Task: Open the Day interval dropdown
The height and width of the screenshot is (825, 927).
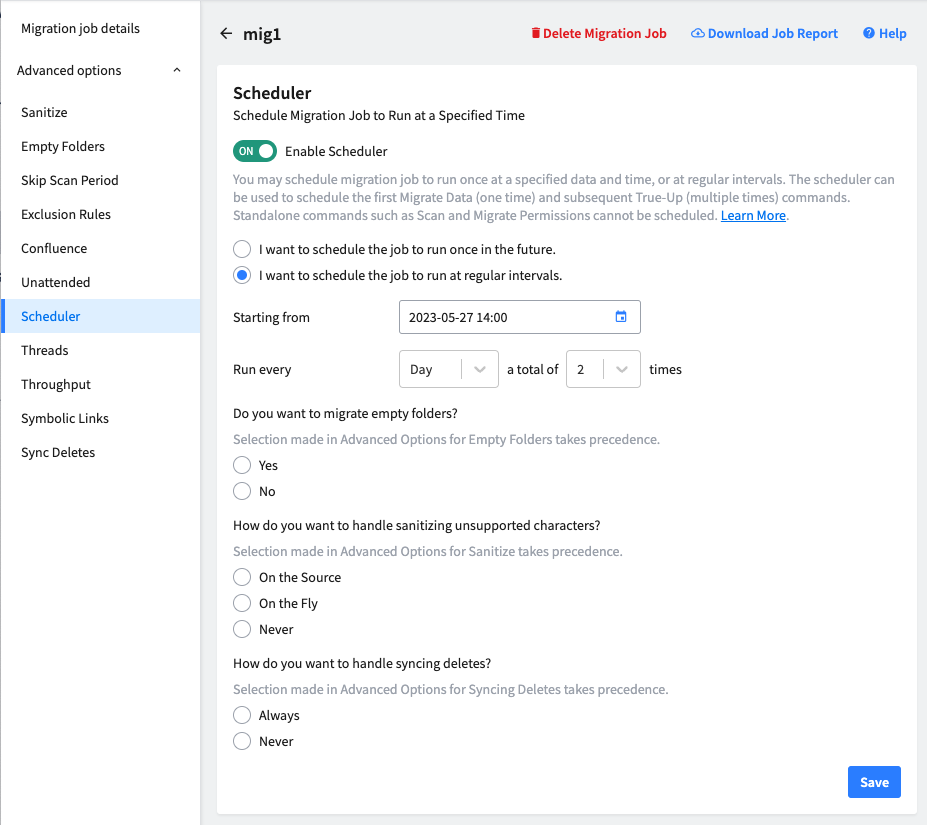Action: [x=448, y=369]
